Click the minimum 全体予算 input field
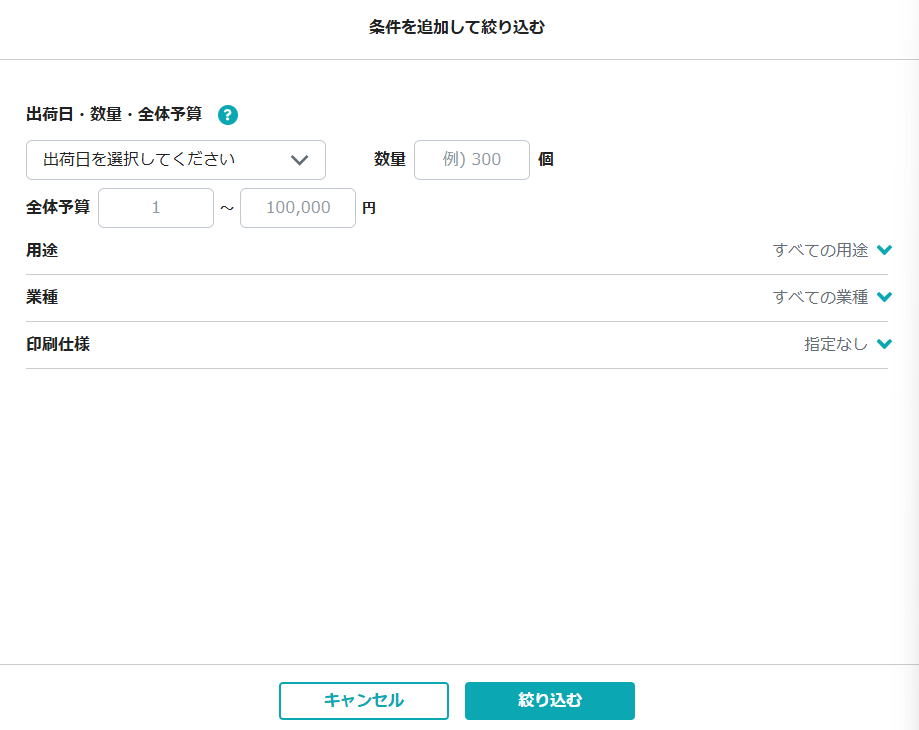The height and width of the screenshot is (730, 919). [156, 208]
